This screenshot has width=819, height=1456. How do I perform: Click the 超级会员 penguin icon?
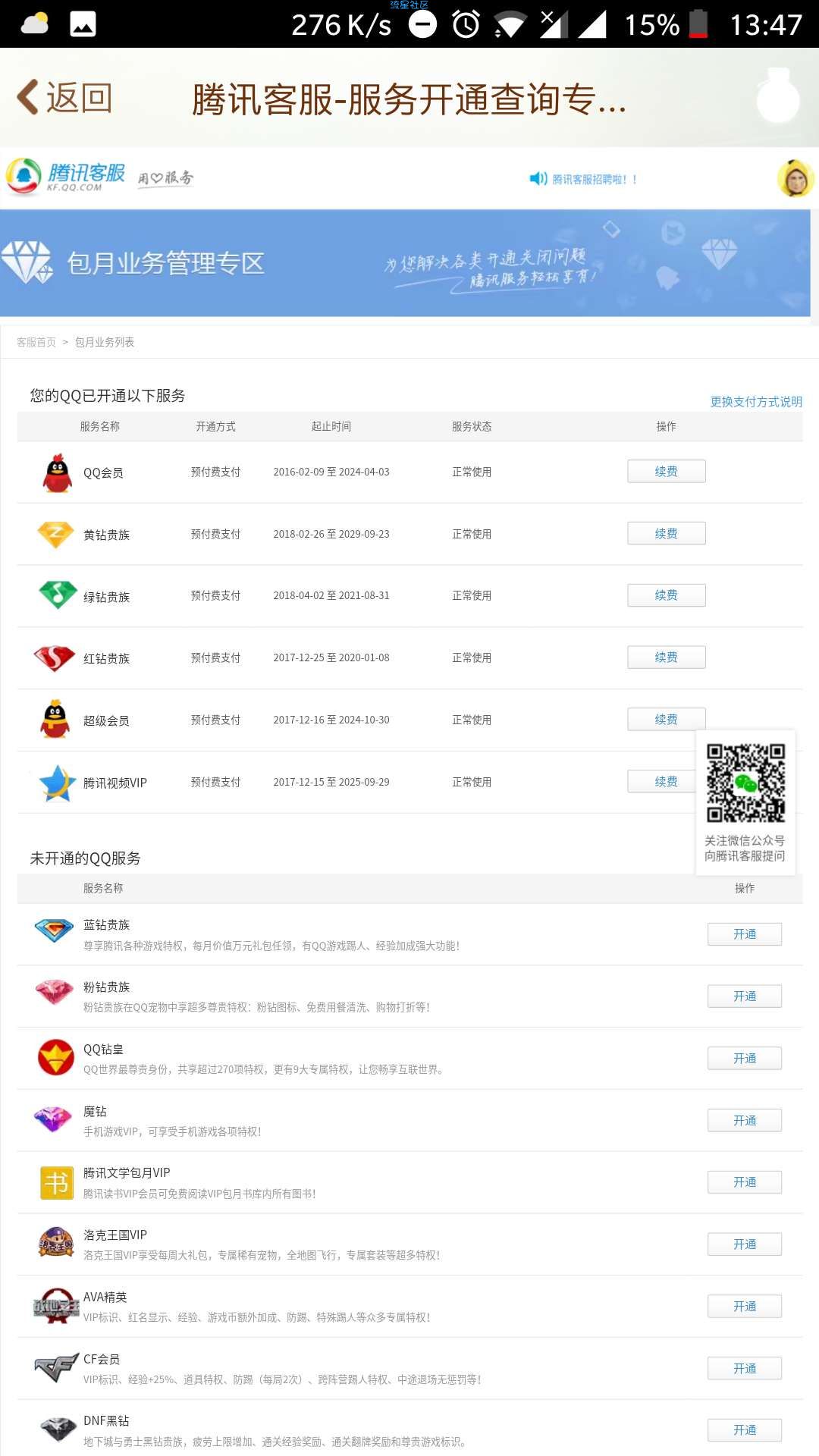[55, 720]
